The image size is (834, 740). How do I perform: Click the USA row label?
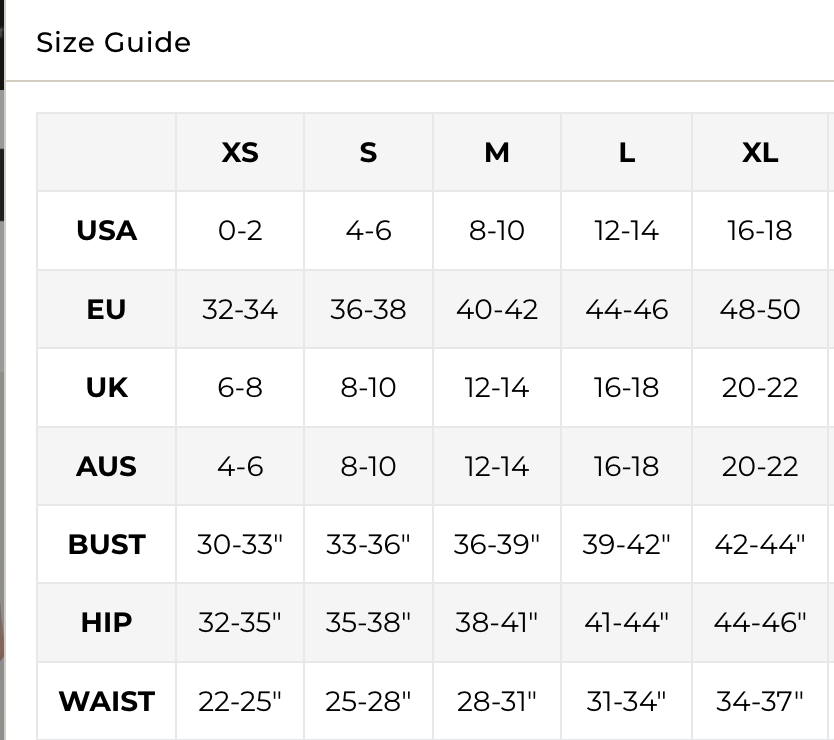[106, 230]
